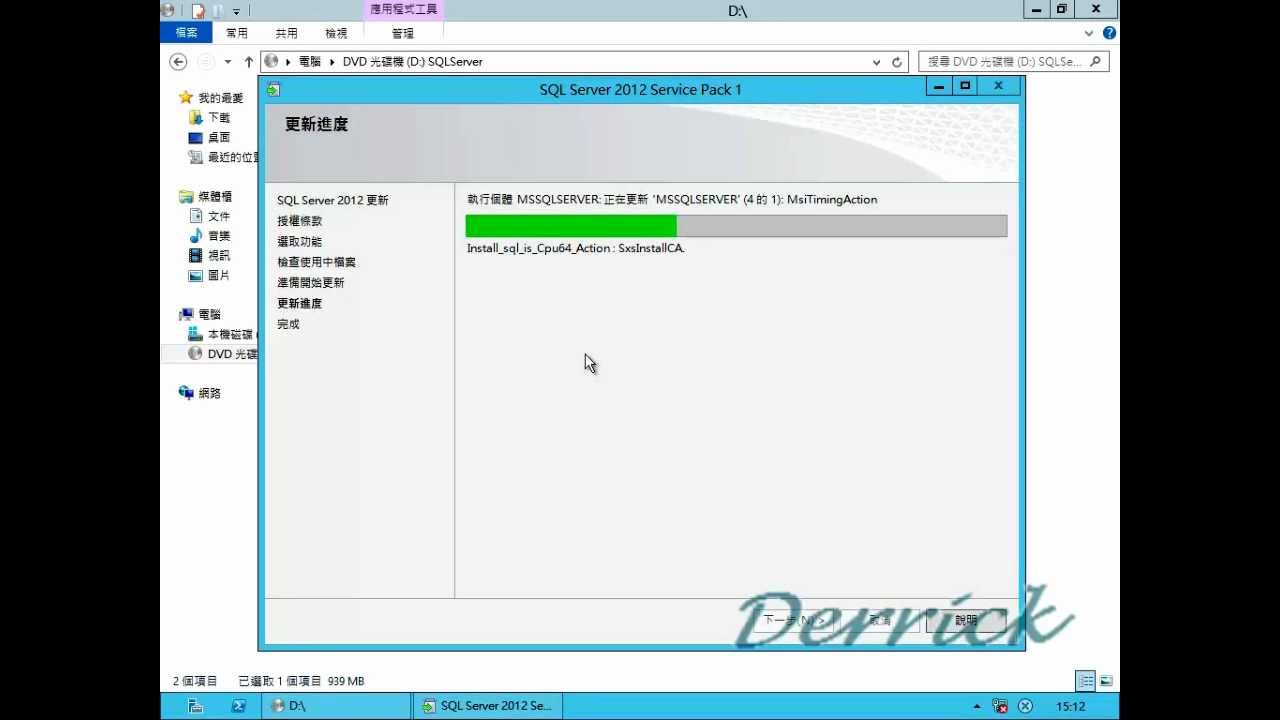Open the 文件 library
This screenshot has height=720, width=1280.
click(x=209, y=216)
